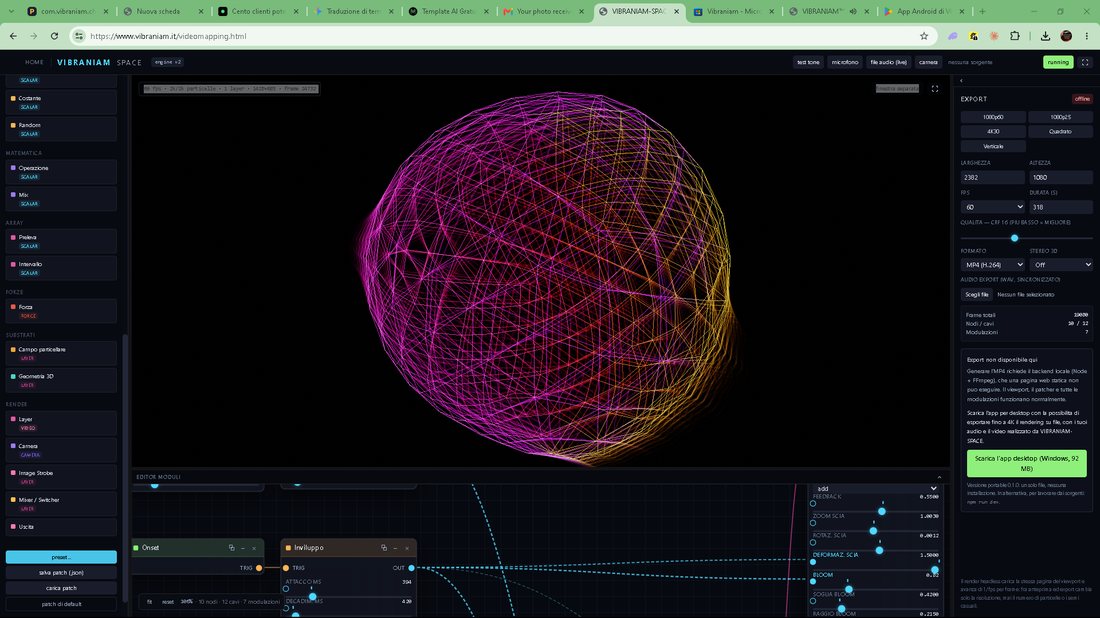The image size is (1100, 618).
Task: Click the Inviluppo OUT port
Action: click(x=411, y=567)
